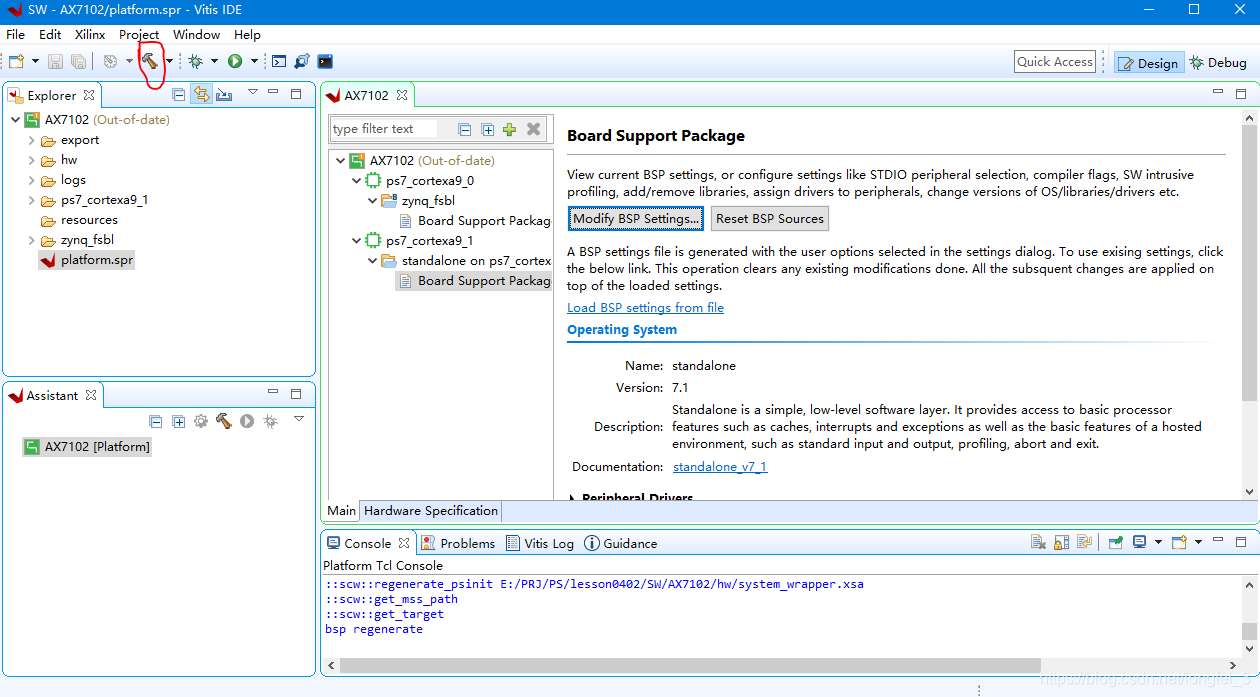Open the Debug toolbar dropdown arrow

click(x=214, y=61)
